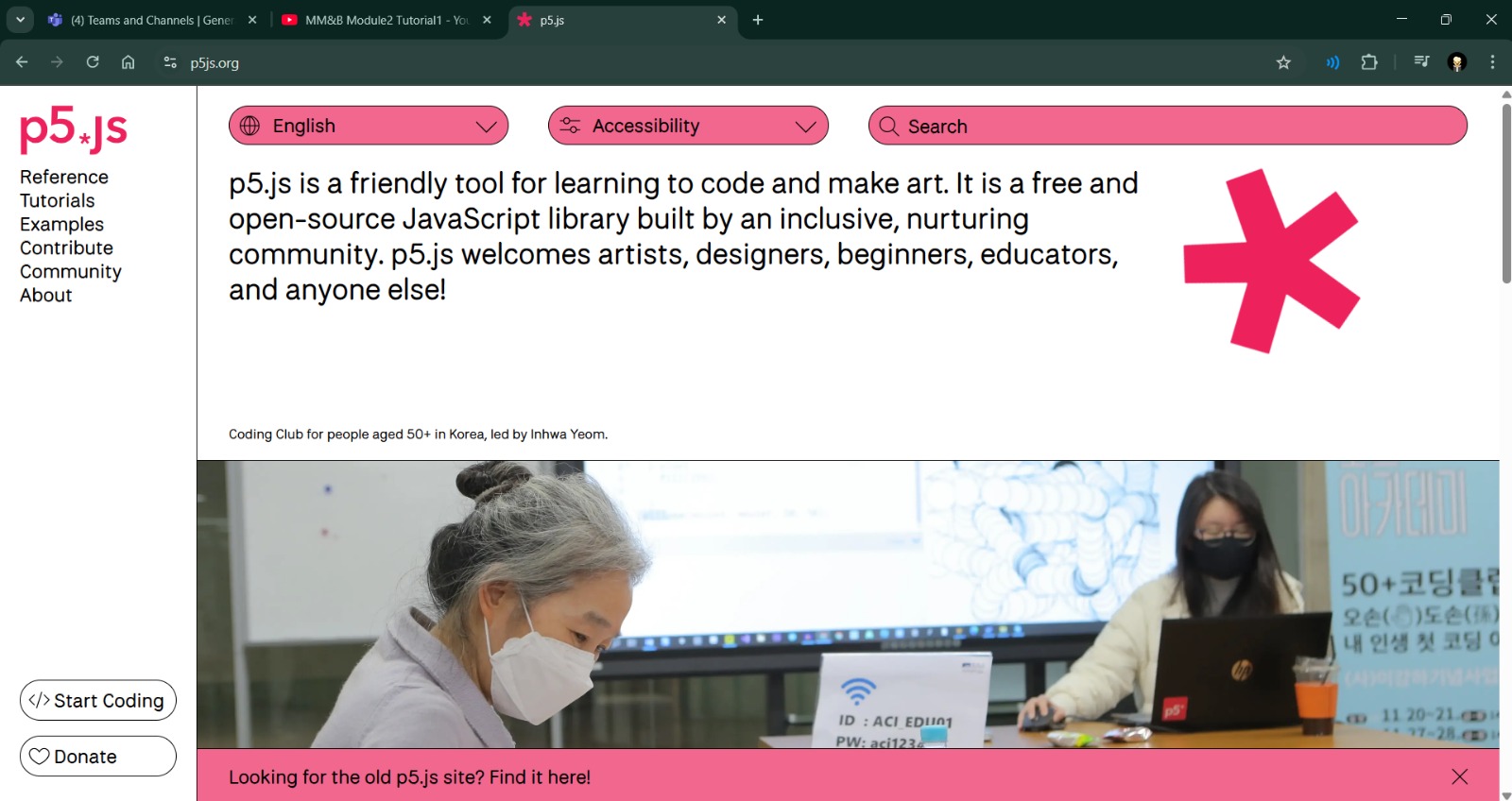The width and height of the screenshot is (1512, 801).
Task: Click inside the Search field
Action: 1168,126
